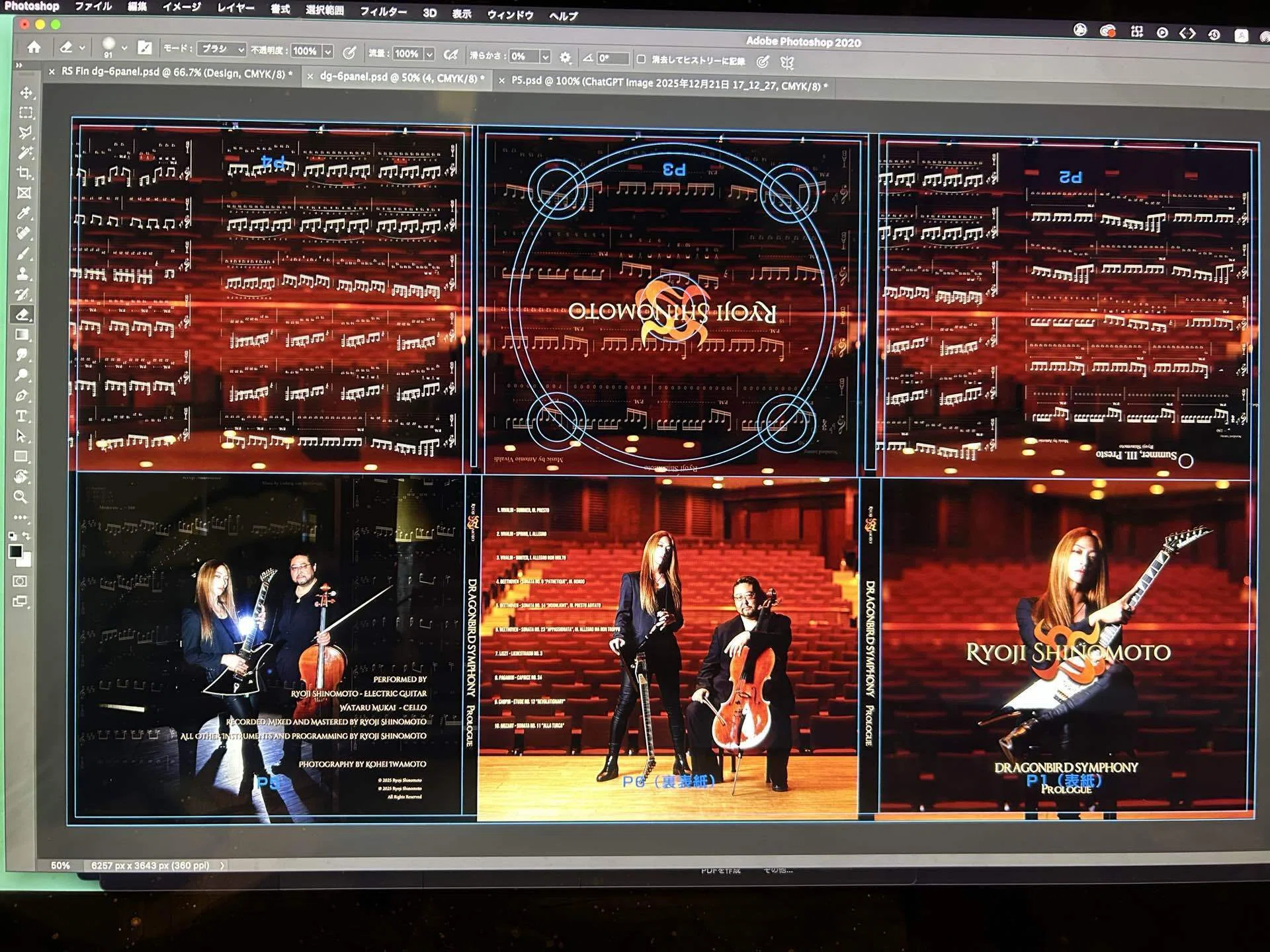Screen dimensions: 1270x952
Task: Open the レイヤー menu
Action: pyautogui.click(x=235, y=8)
